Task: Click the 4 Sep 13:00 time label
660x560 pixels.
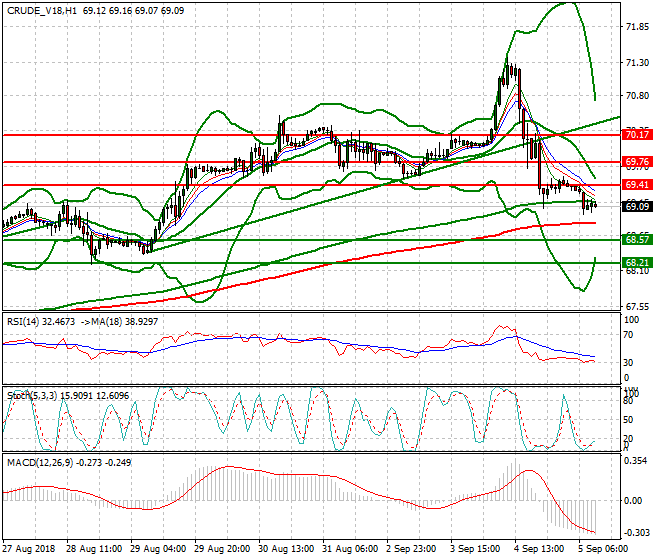Action: tap(539, 549)
